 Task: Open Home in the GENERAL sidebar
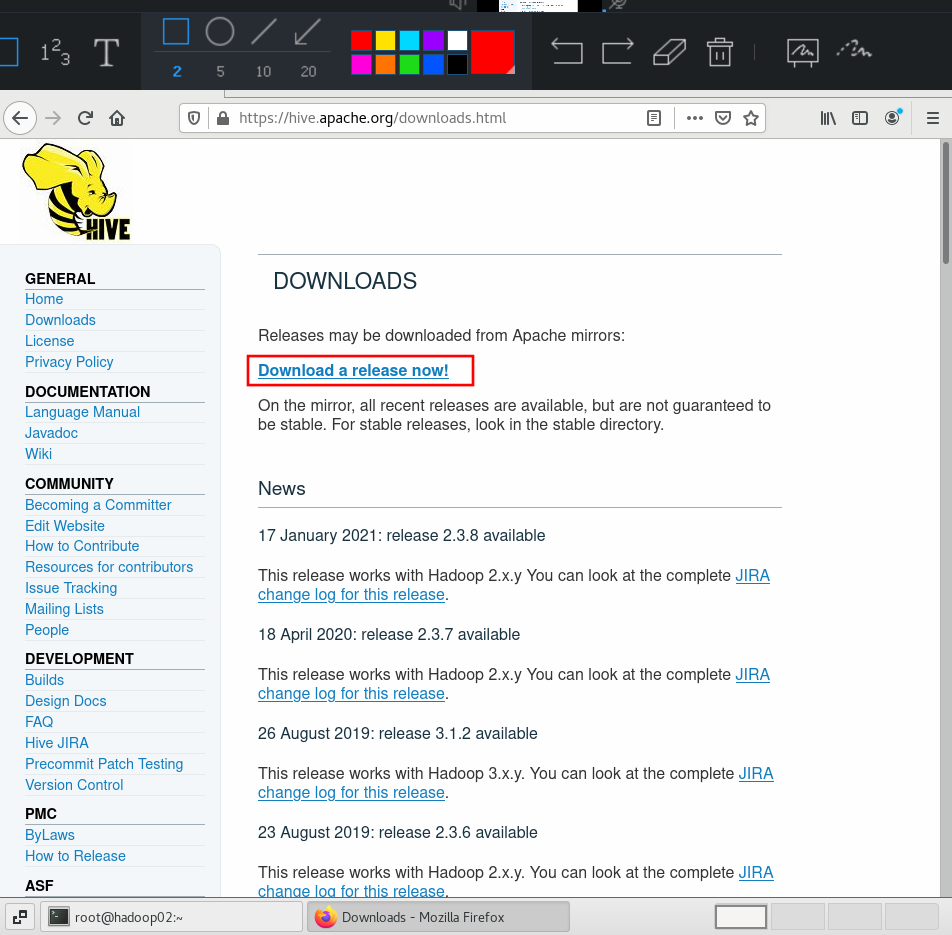tap(44, 299)
